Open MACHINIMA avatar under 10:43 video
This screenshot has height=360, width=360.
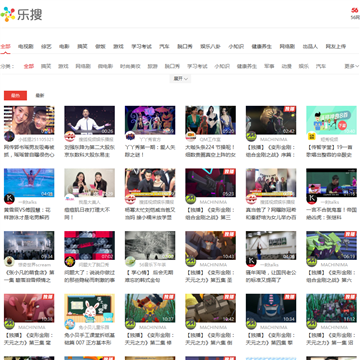click(191, 262)
